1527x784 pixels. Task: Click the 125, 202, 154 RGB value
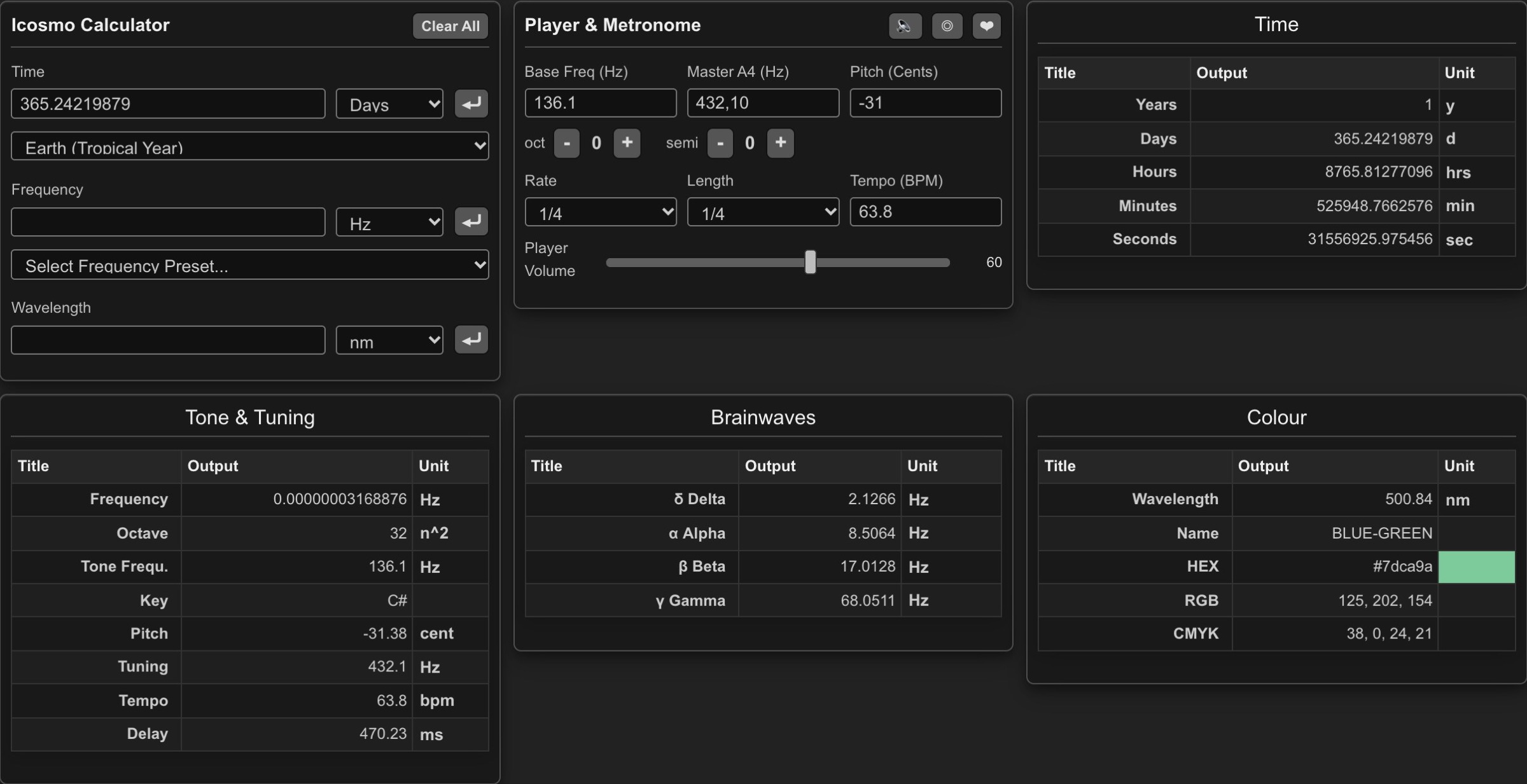point(1385,600)
